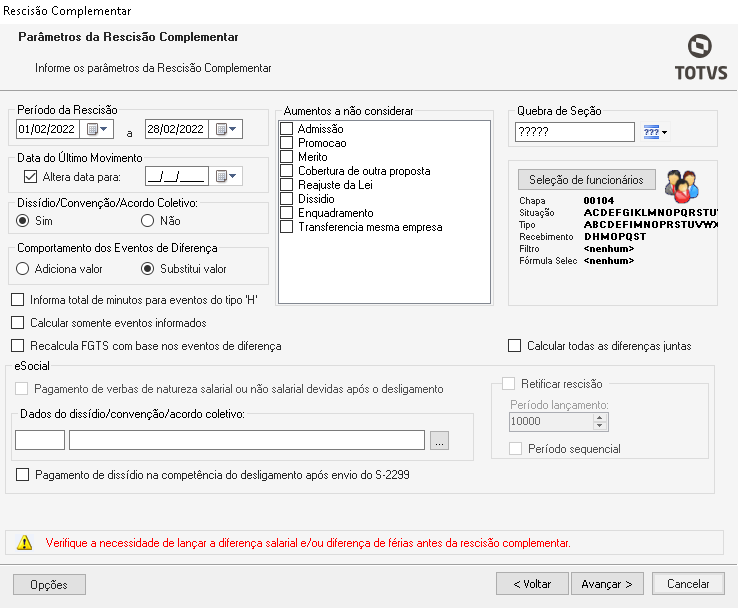Image resolution: width=738 pixels, height=608 pixels.
Task: Uncheck the Altera data para checkbox
Action: click(29, 177)
